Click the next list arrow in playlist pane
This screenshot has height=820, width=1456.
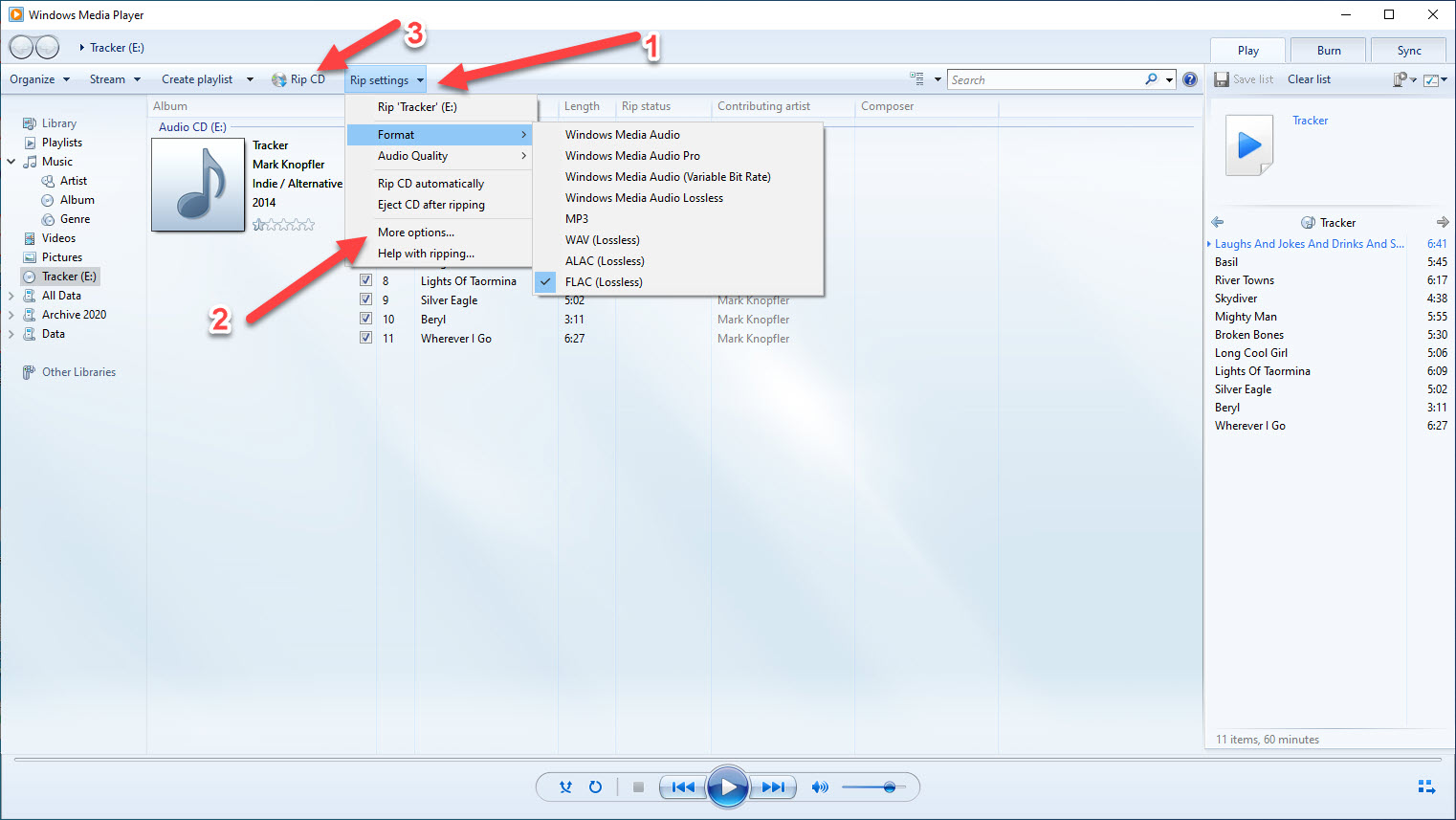pos(1443,222)
